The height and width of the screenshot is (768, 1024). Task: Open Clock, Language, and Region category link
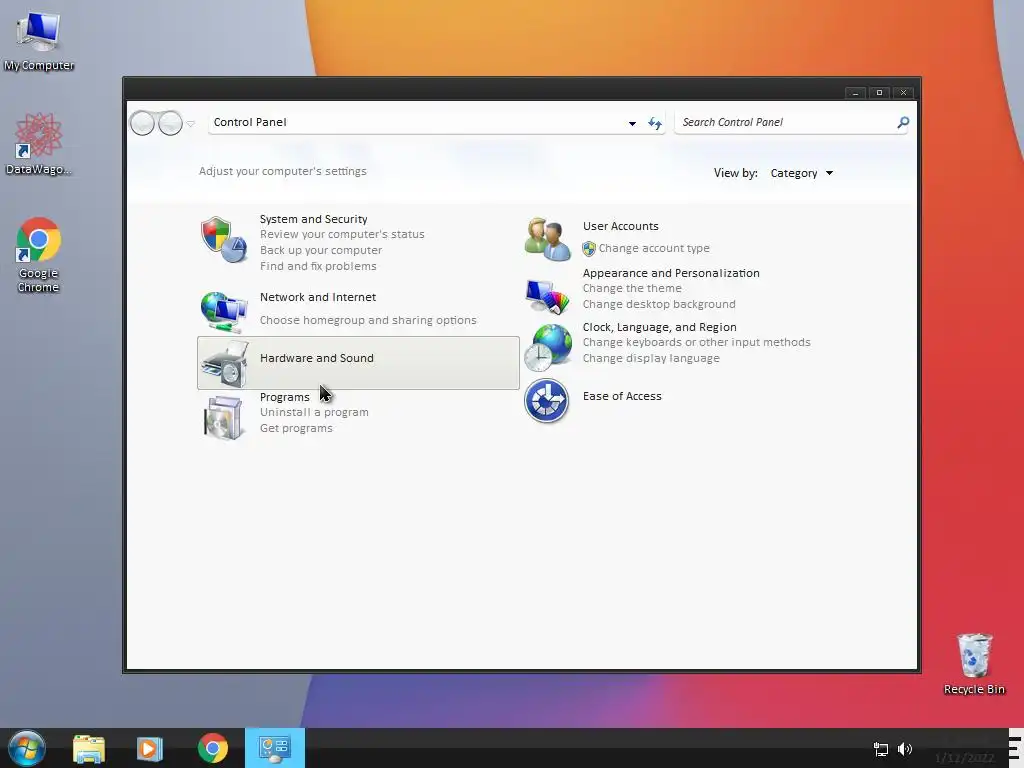(x=660, y=327)
